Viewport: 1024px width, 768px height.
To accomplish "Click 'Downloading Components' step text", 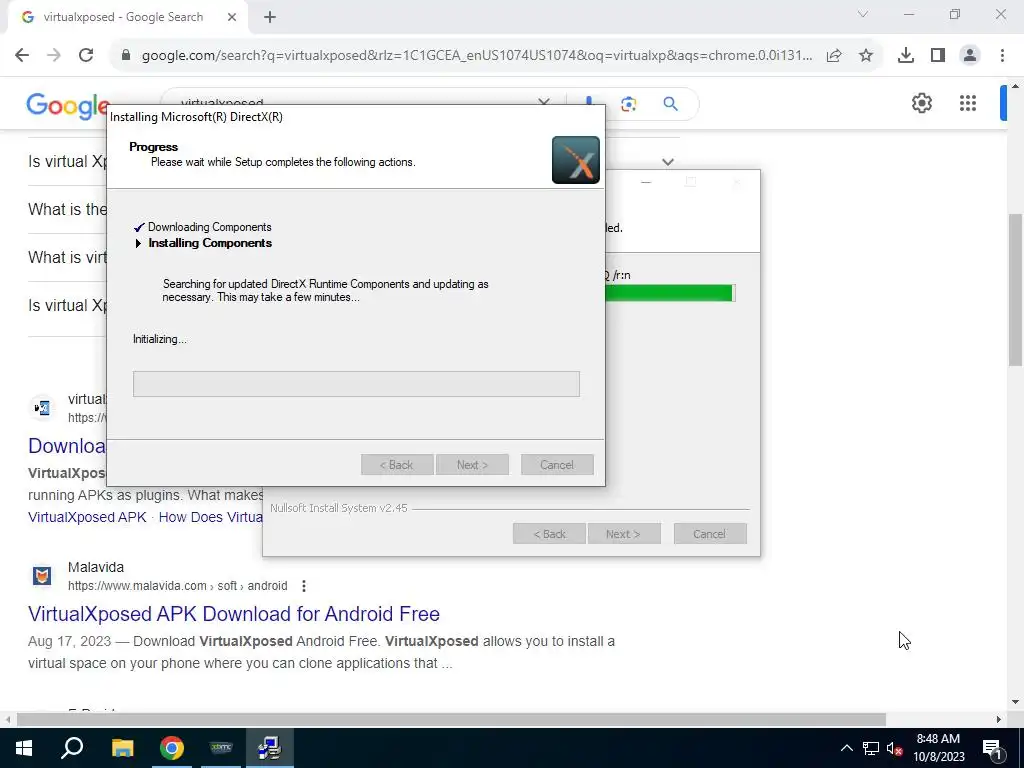I will 210,227.
